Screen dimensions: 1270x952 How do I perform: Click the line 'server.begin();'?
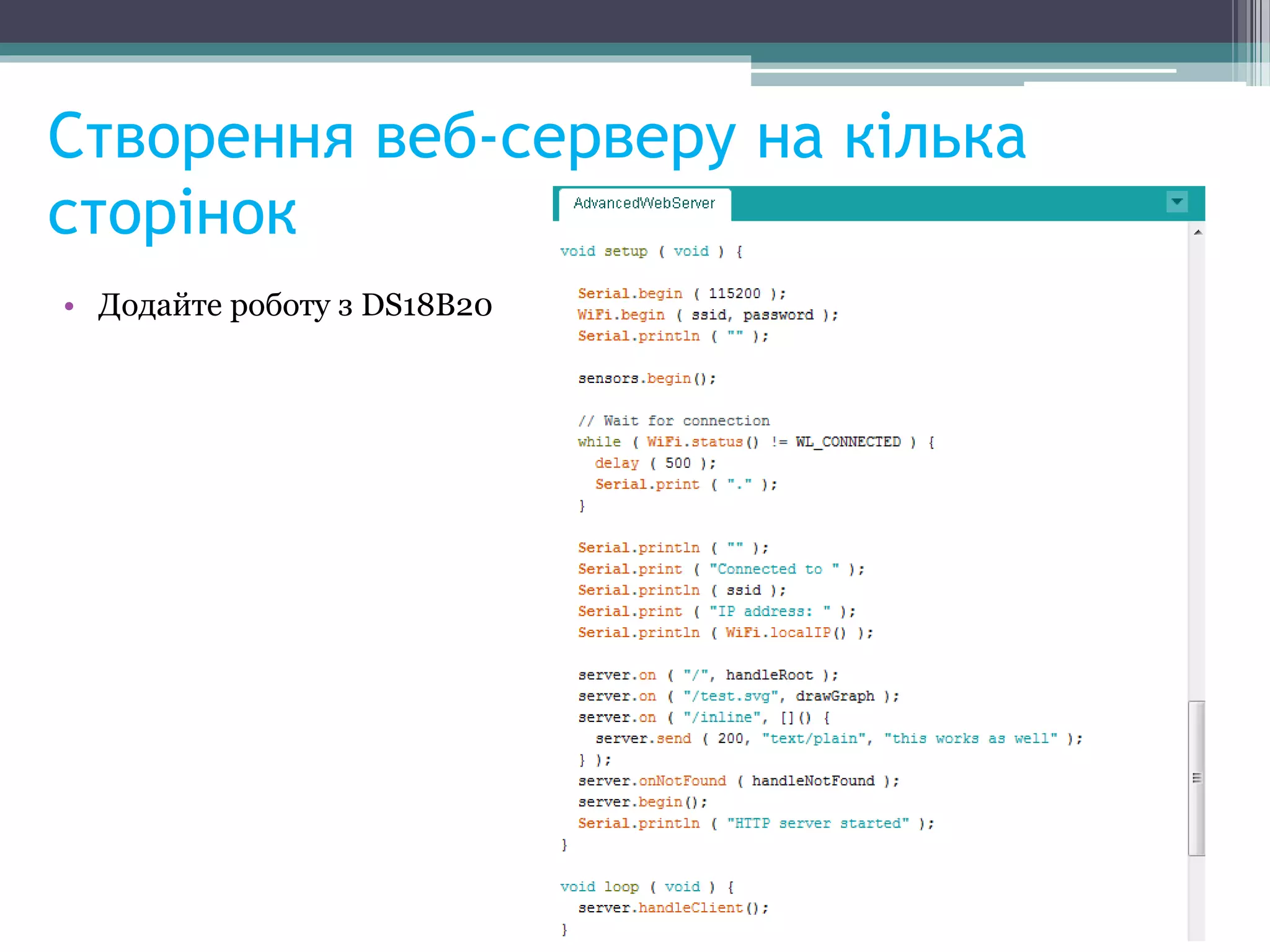(642, 802)
